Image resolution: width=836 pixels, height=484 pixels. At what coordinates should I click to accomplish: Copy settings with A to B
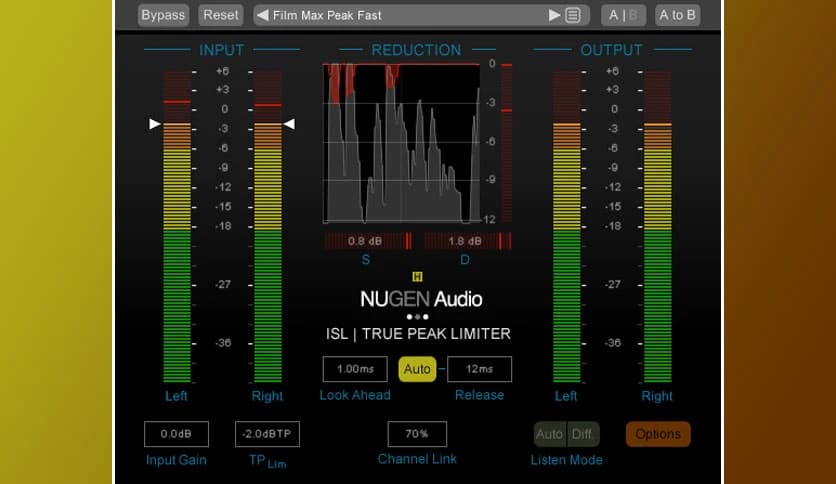(x=677, y=15)
